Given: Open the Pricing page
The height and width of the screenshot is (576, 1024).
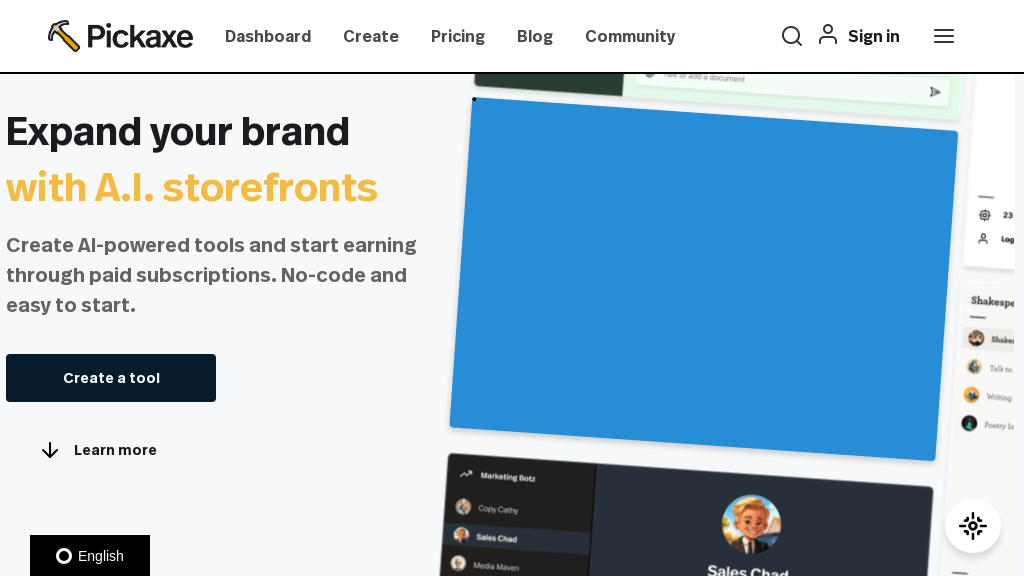Looking at the screenshot, I should pos(458,36).
